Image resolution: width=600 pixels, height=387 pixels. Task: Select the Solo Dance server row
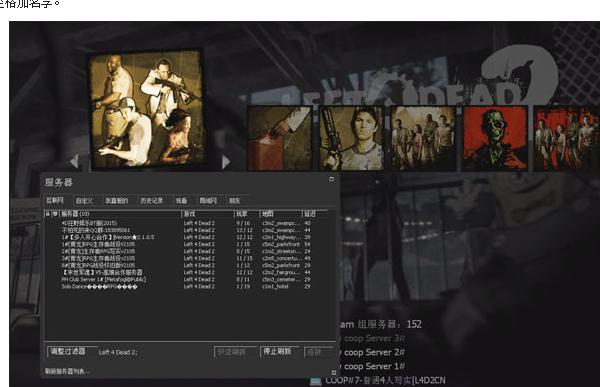[x=186, y=286]
